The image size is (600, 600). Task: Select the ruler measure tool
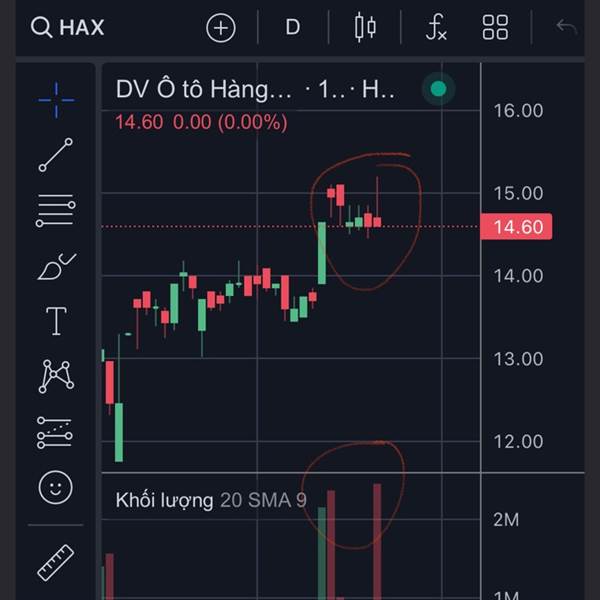(x=55, y=562)
